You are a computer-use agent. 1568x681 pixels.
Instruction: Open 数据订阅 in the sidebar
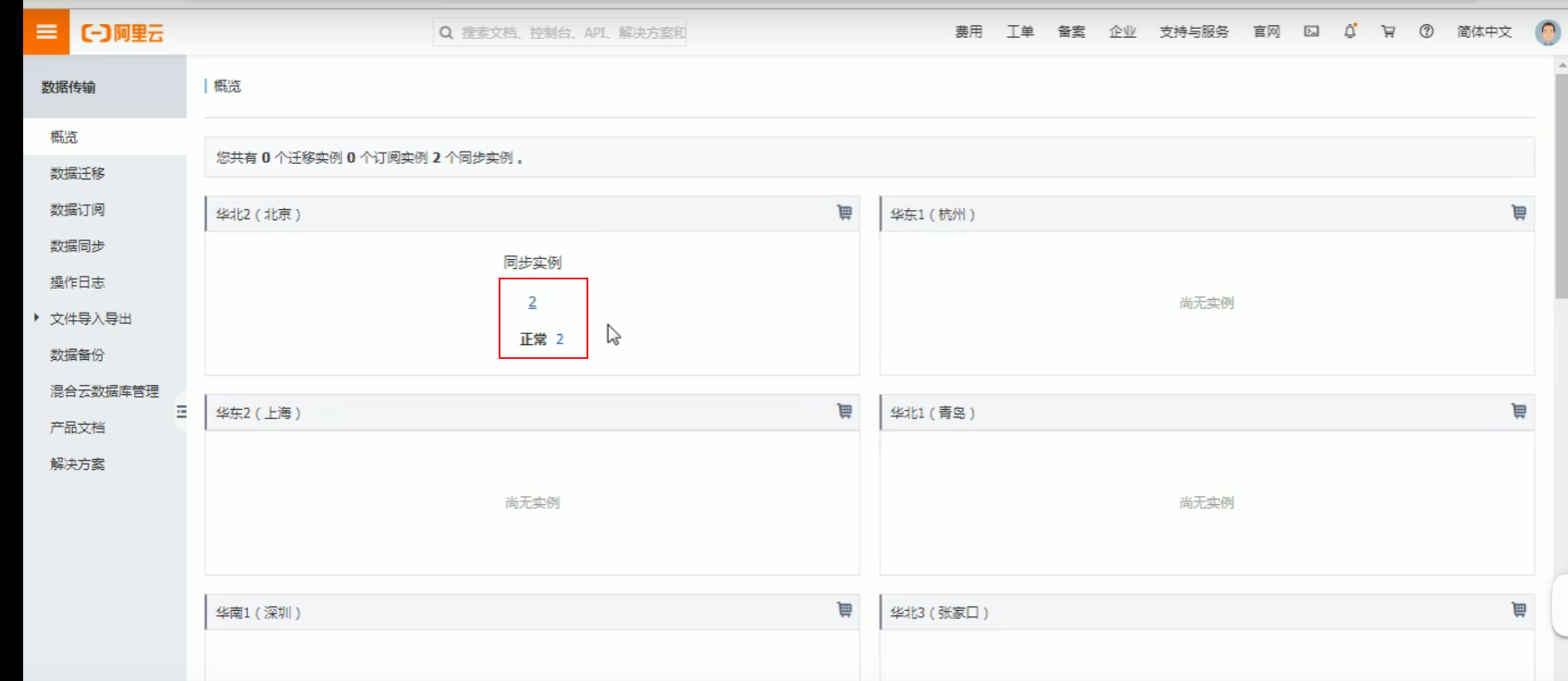pyautogui.click(x=78, y=209)
